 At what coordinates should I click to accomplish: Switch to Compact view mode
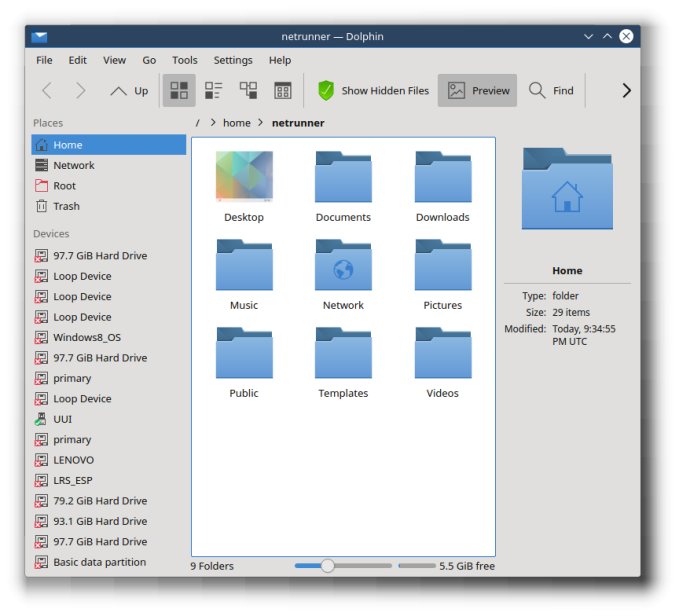213,91
